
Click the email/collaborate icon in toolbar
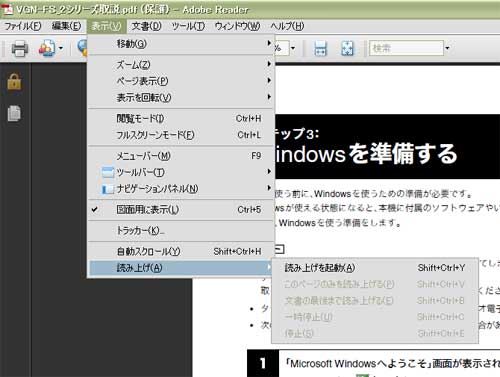pyautogui.click(x=47, y=48)
